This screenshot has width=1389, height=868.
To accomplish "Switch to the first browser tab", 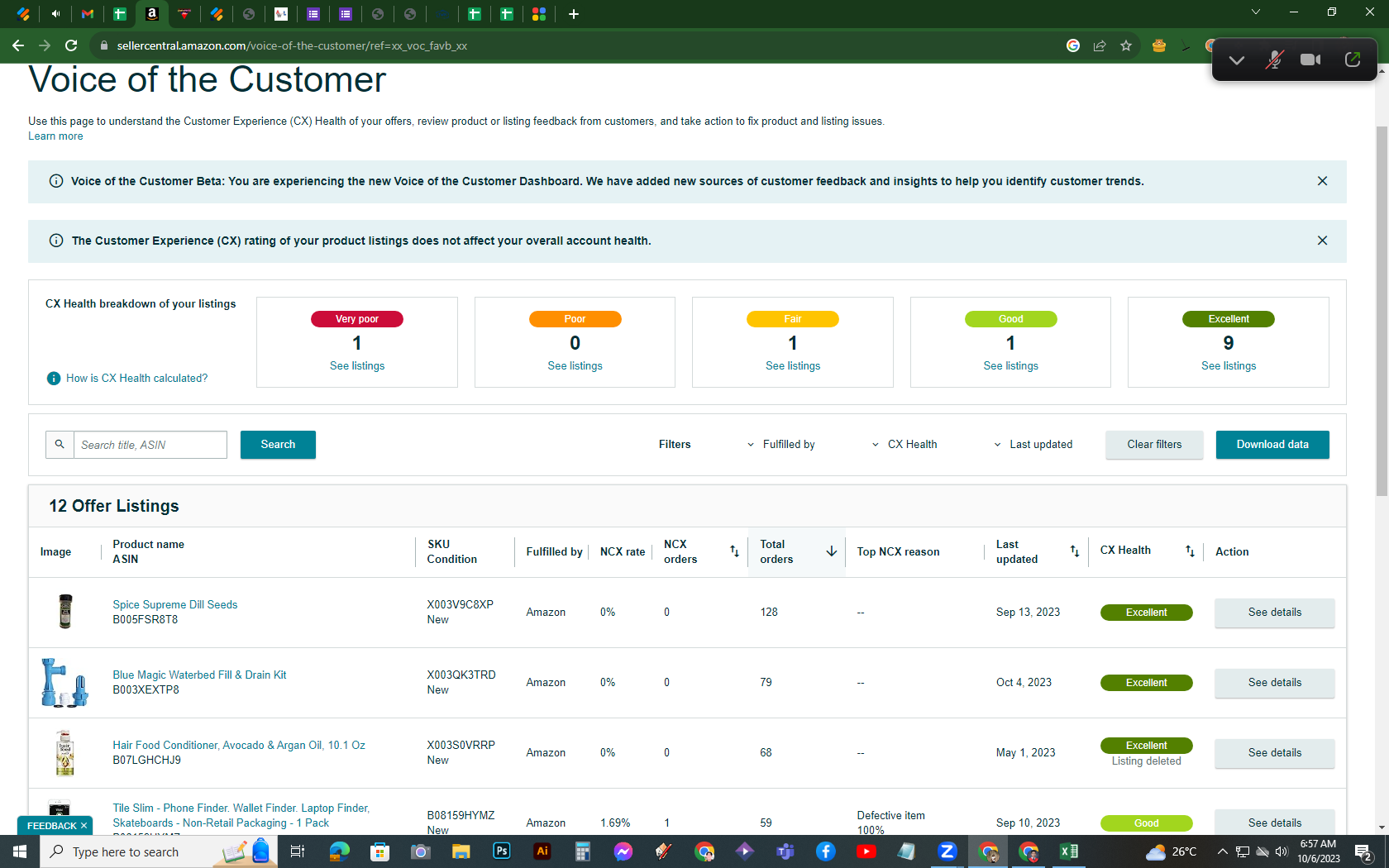I will tap(23, 14).
